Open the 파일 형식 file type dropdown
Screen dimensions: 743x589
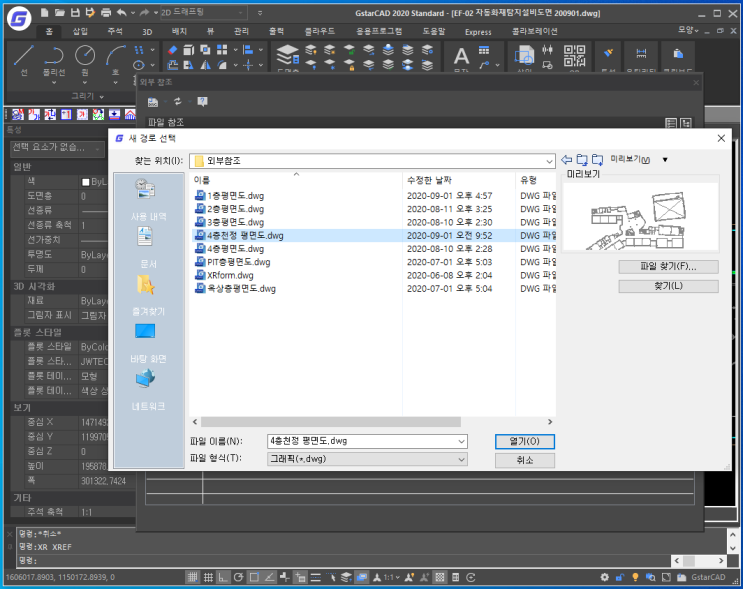click(x=367, y=459)
